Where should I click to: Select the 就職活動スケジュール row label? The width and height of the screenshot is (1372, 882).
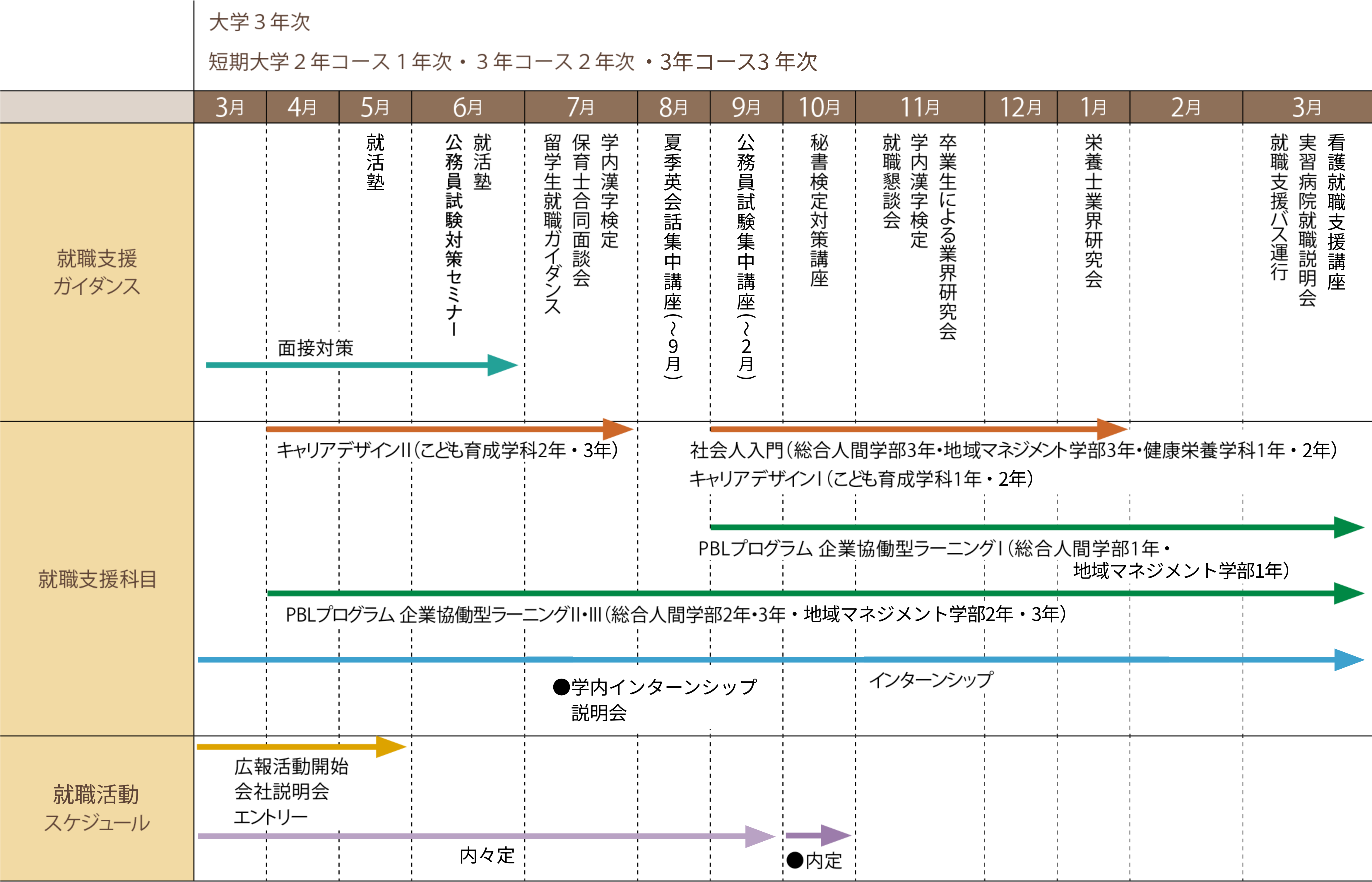[97, 809]
